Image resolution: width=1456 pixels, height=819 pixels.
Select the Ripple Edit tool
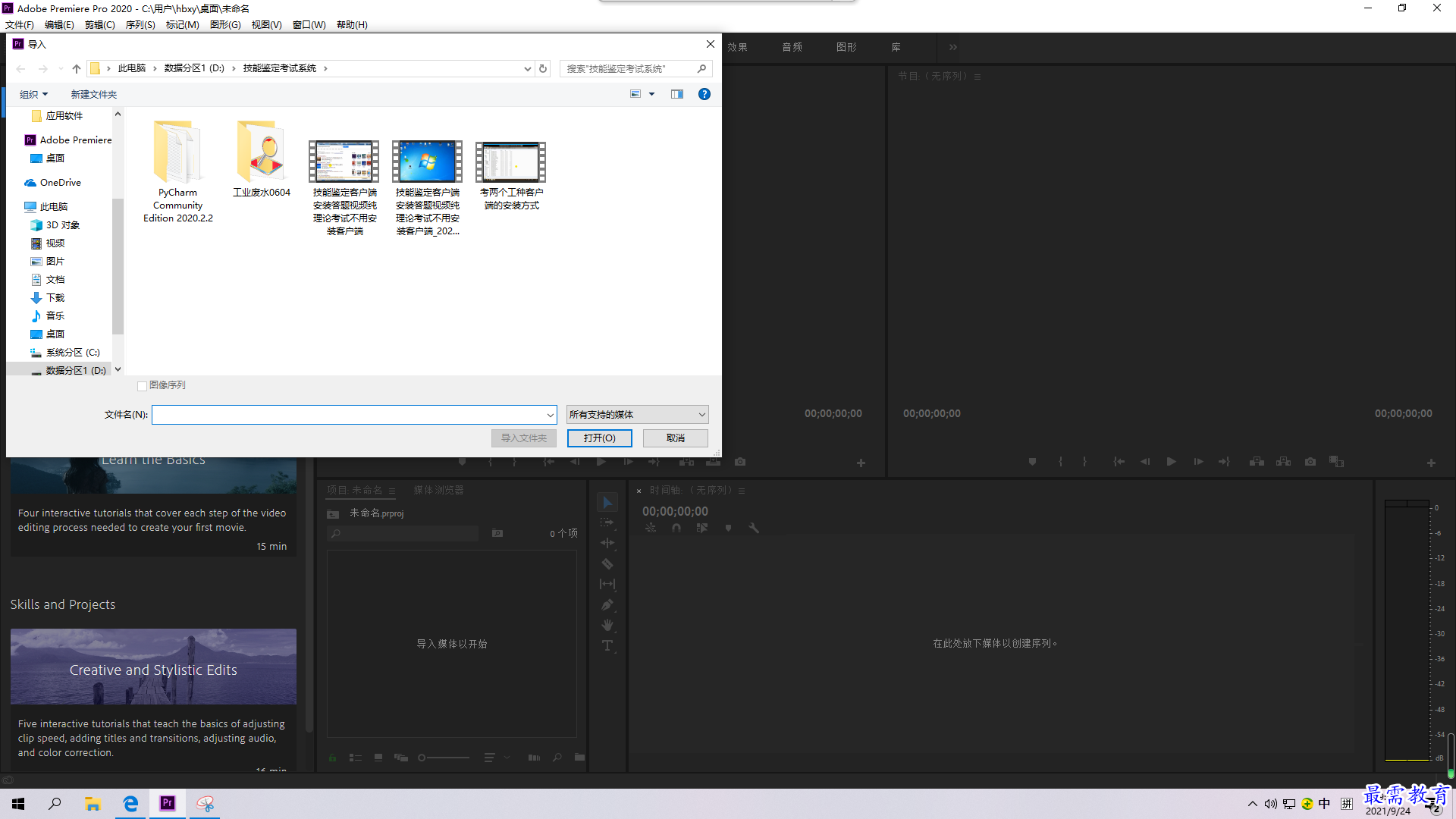[x=607, y=543]
